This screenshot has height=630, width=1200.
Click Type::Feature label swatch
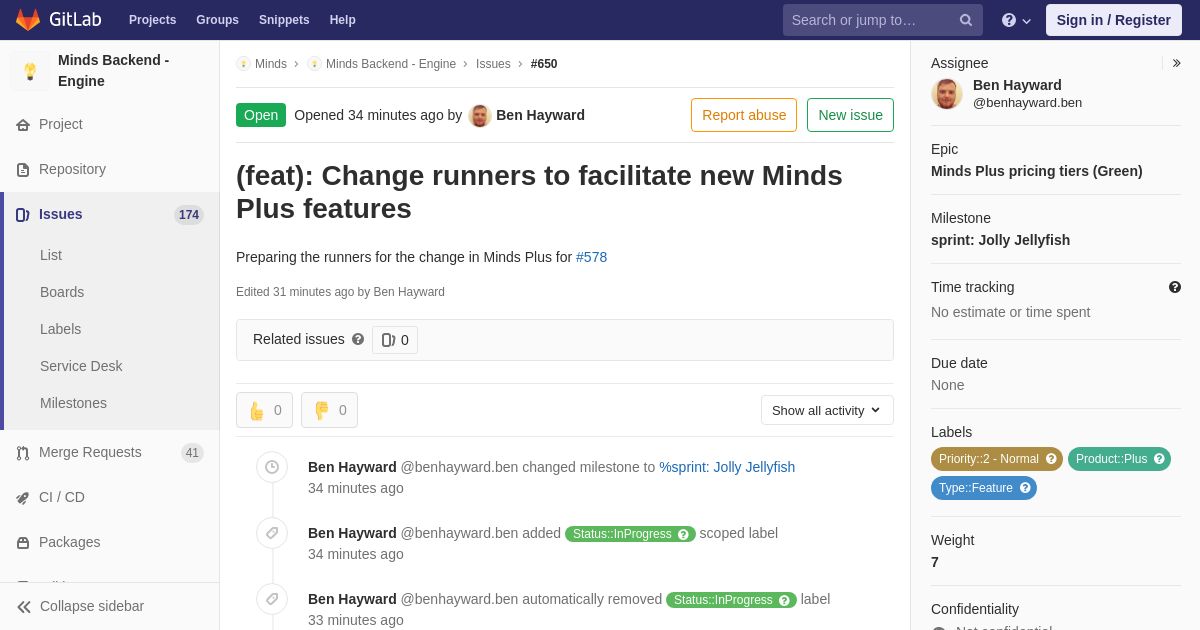click(x=983, y=488)
